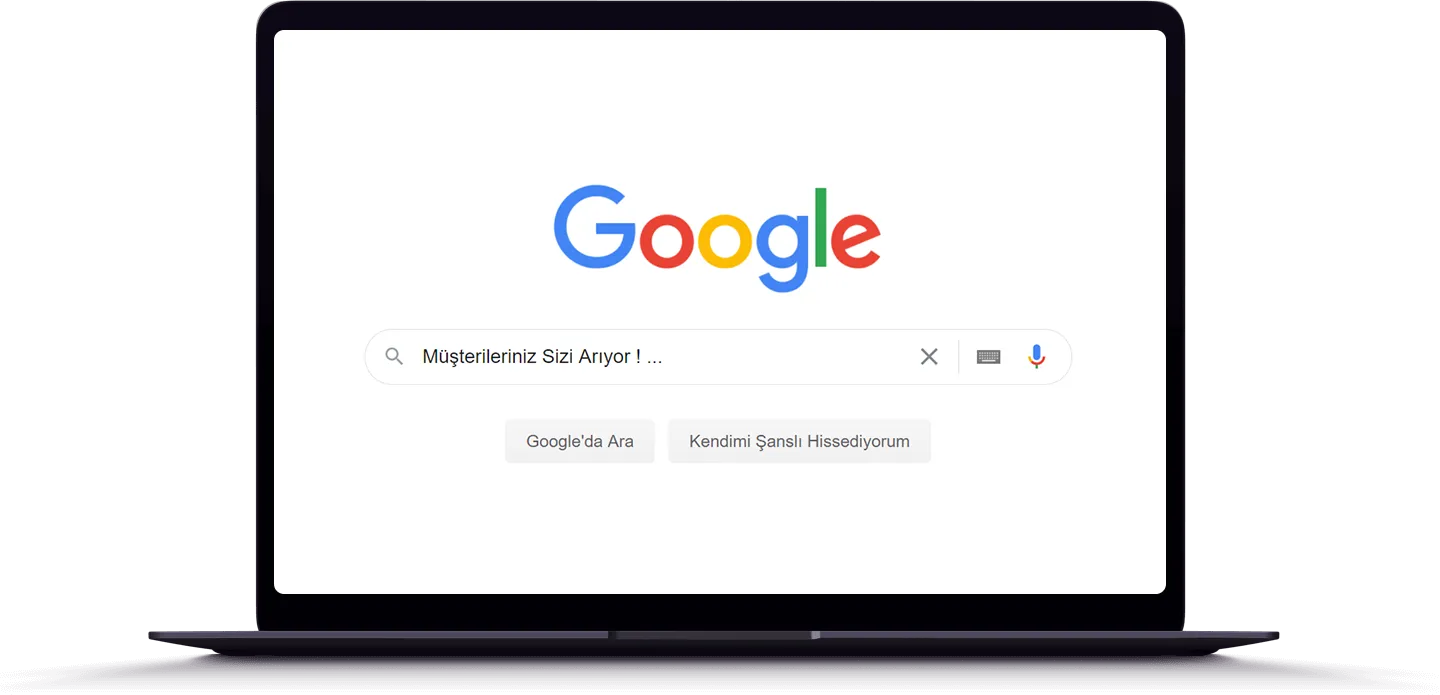The width and height of the screenshot is (1440, 695).
Task: Click the yellow letter o in the logo
Action: (x=725, y=240)
